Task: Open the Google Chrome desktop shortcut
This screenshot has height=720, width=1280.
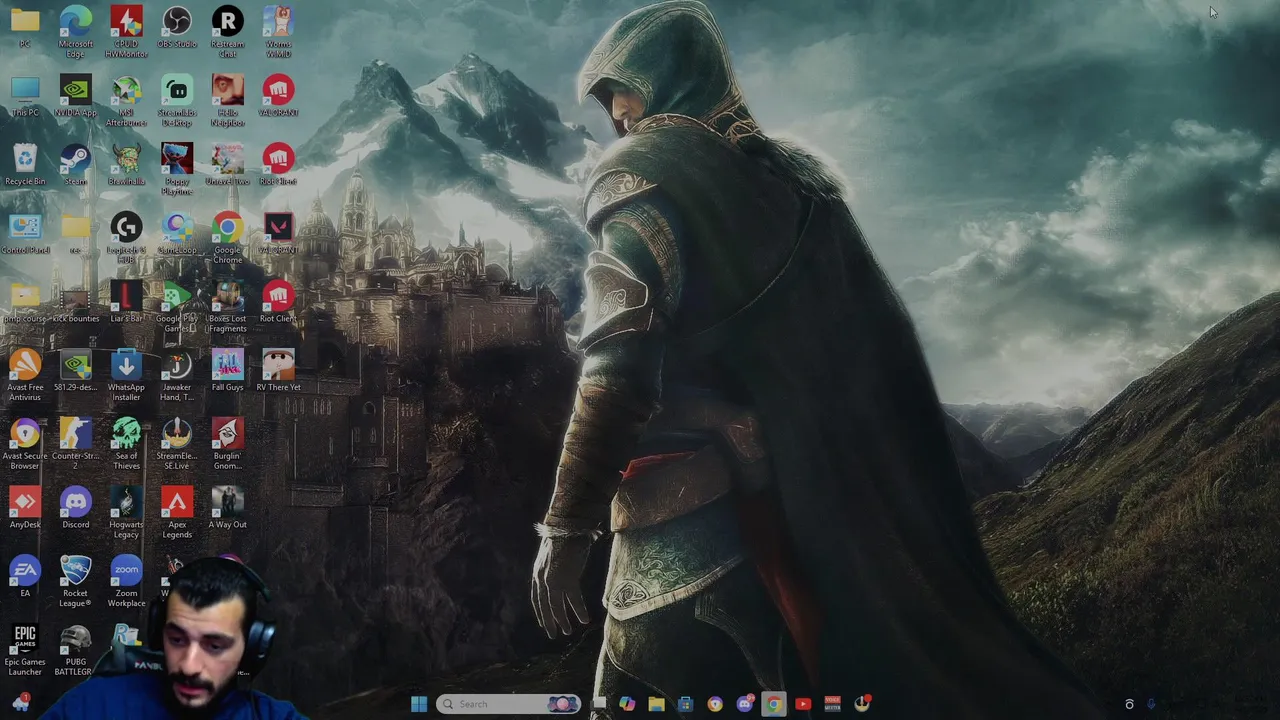Action: pos(227,238)
